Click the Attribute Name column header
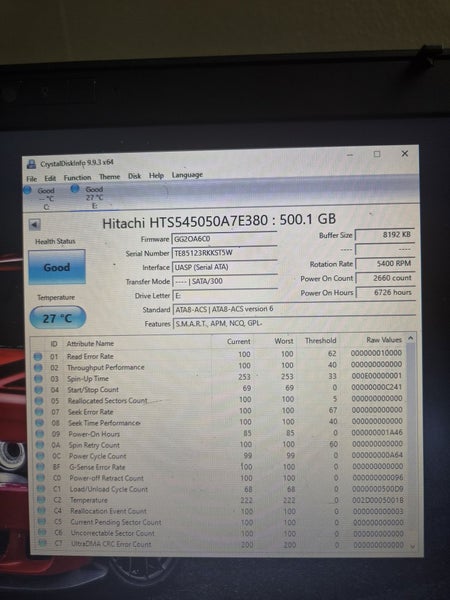The image size is (450, 600). (90, 343)
